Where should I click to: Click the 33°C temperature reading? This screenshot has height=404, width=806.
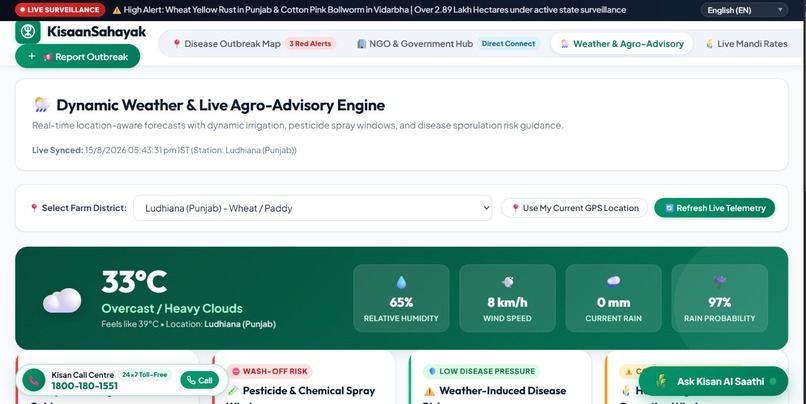coord(134,282)
